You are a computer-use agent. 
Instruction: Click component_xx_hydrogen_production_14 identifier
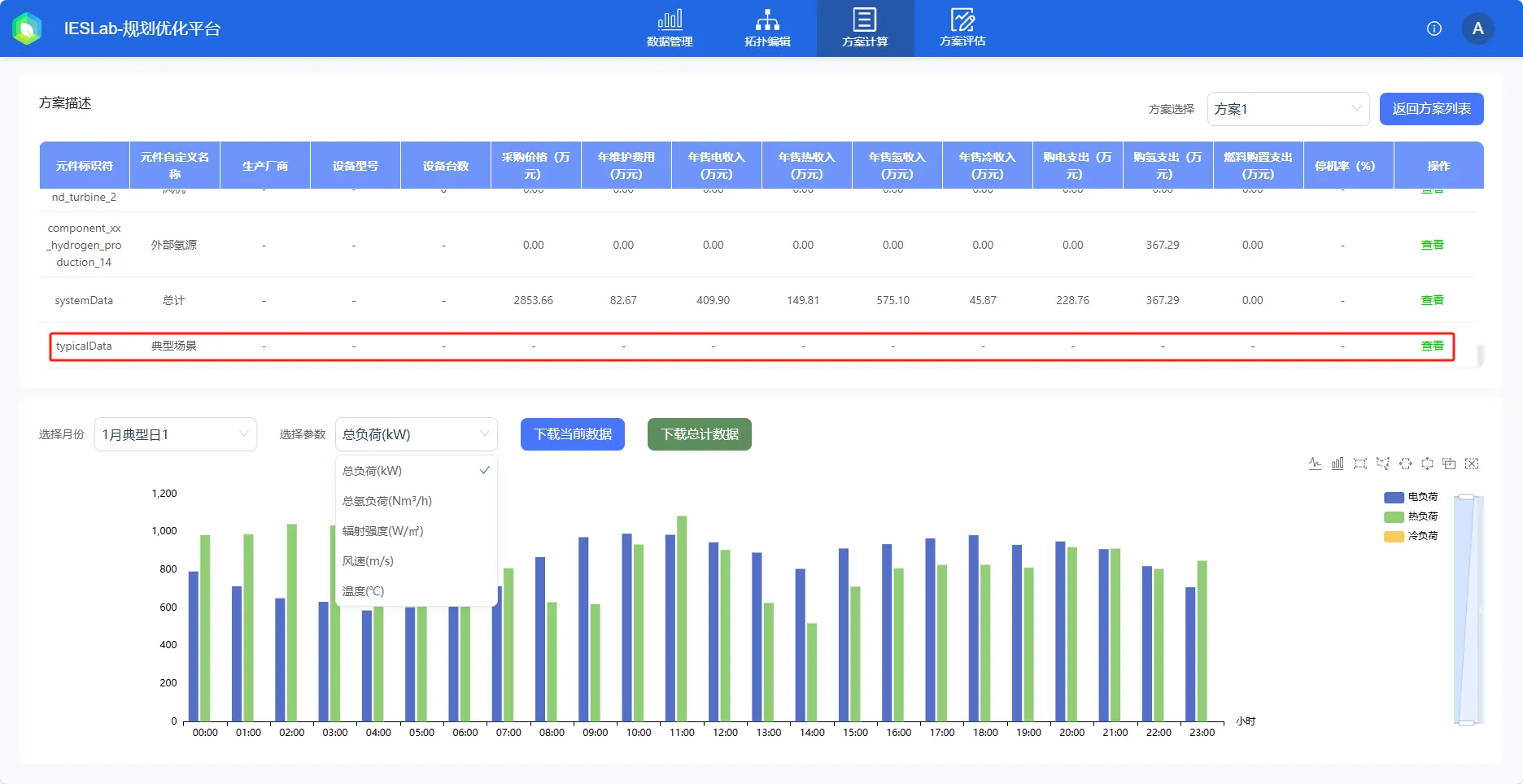(x=84, y=245)
